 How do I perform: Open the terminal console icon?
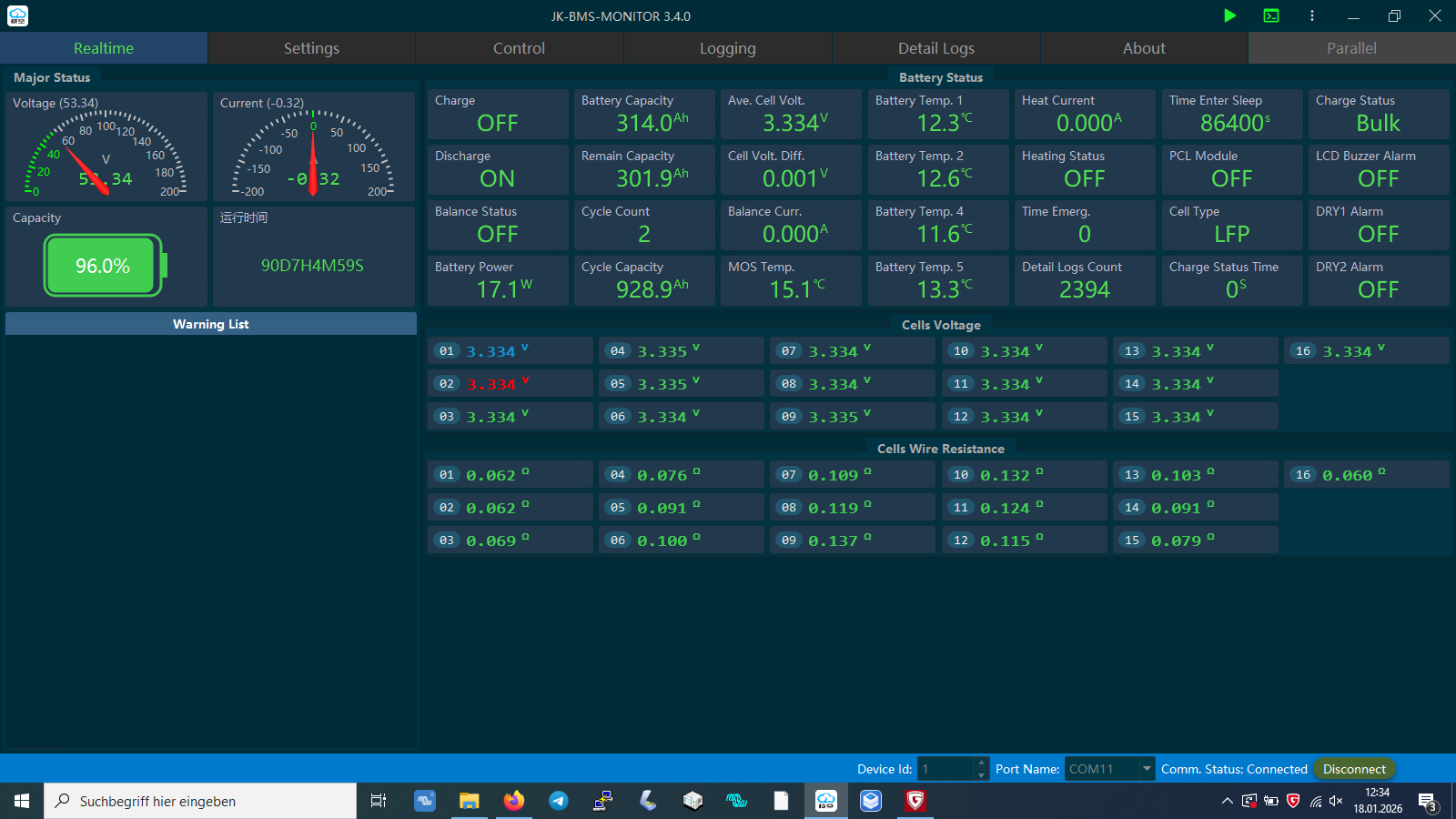tap(1271, 15)
